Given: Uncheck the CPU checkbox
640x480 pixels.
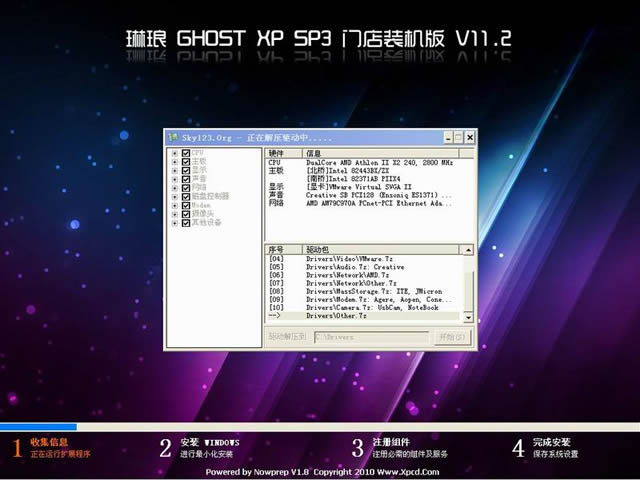Looking at the screenshot, I should tap(186, 153).
